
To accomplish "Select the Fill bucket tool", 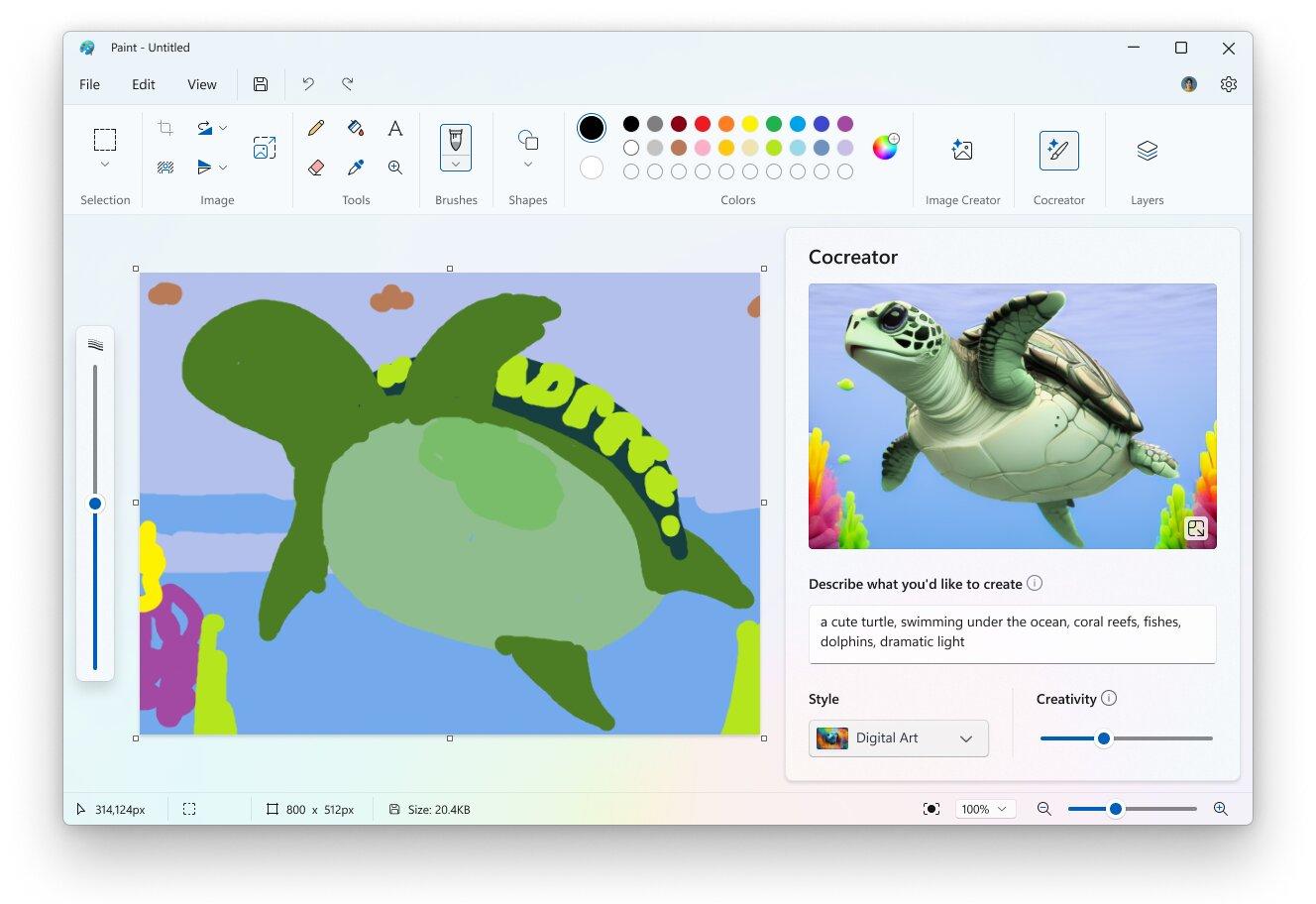I will click(x=356, y=128).
